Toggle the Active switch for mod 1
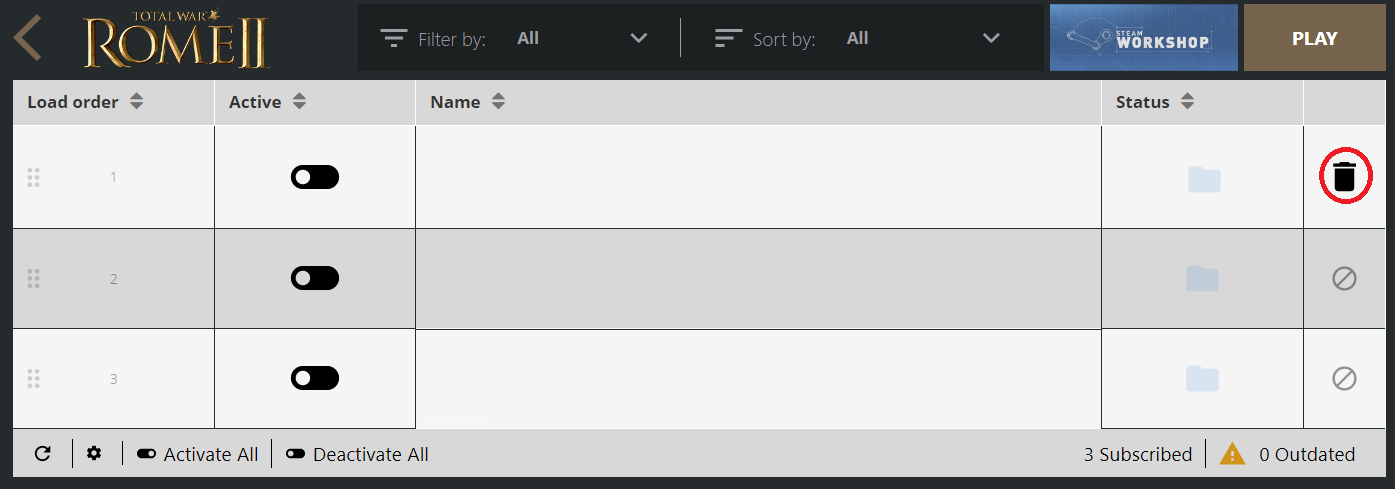Viewport: 1395px width, 489px height. tap(315, 177)
